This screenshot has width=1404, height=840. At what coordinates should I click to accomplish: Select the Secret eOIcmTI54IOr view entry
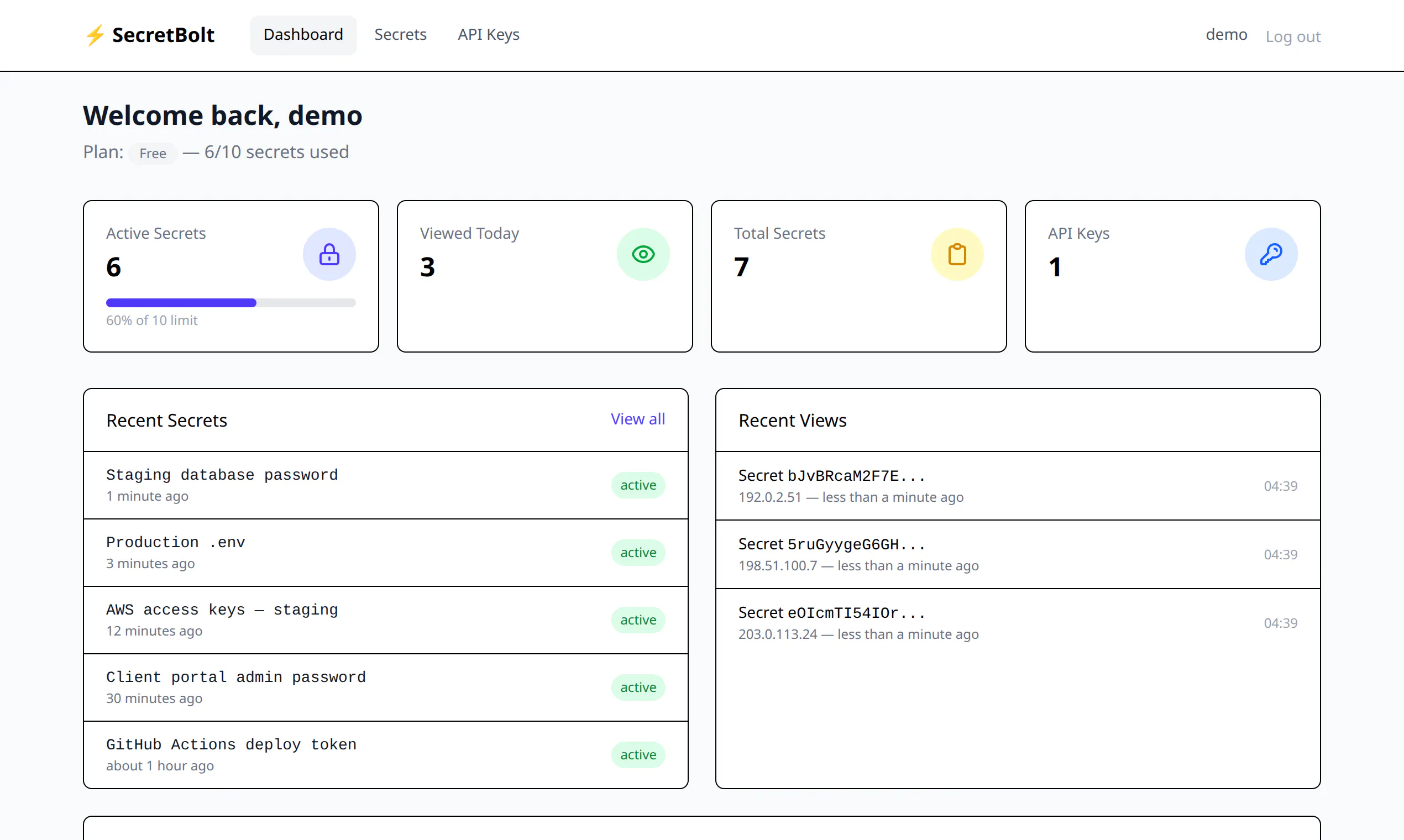pyautogui.click(x=1018, y=623)
